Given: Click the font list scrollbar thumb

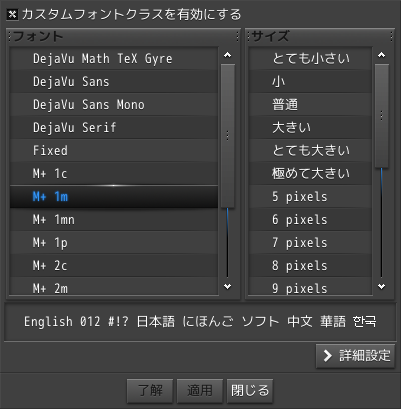Looking at the screenshot, I should (228, 136).
